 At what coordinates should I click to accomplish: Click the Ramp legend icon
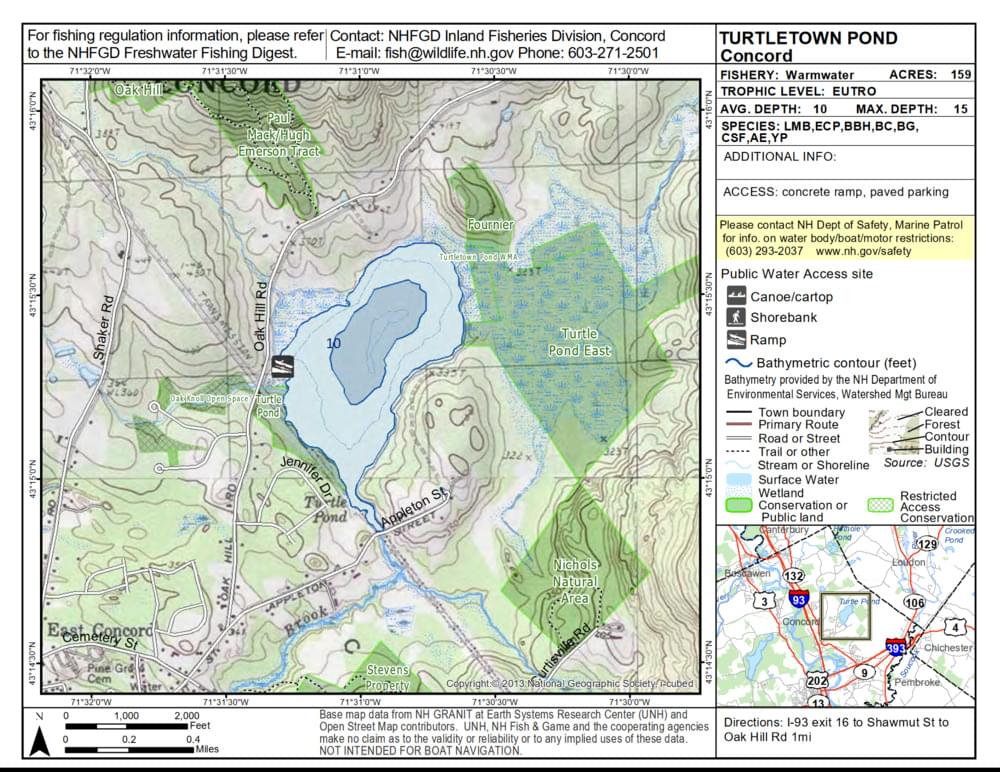pos(737,339)
